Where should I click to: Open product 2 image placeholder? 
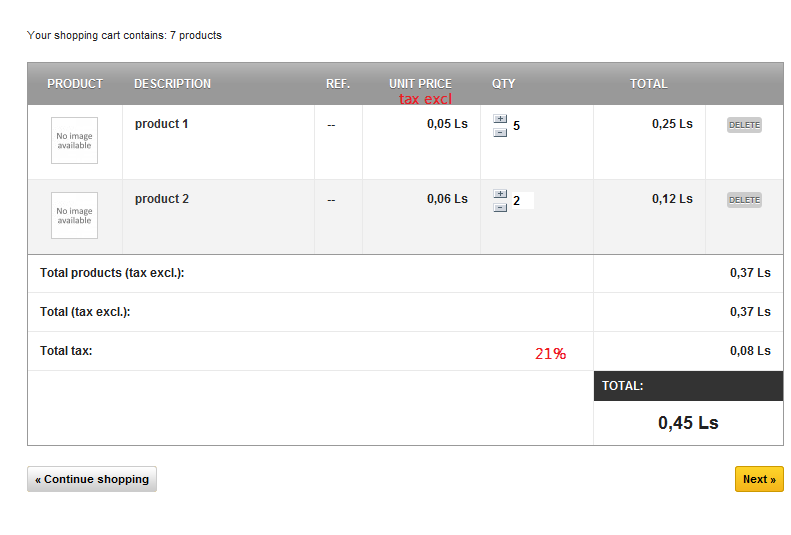[74, 216]
